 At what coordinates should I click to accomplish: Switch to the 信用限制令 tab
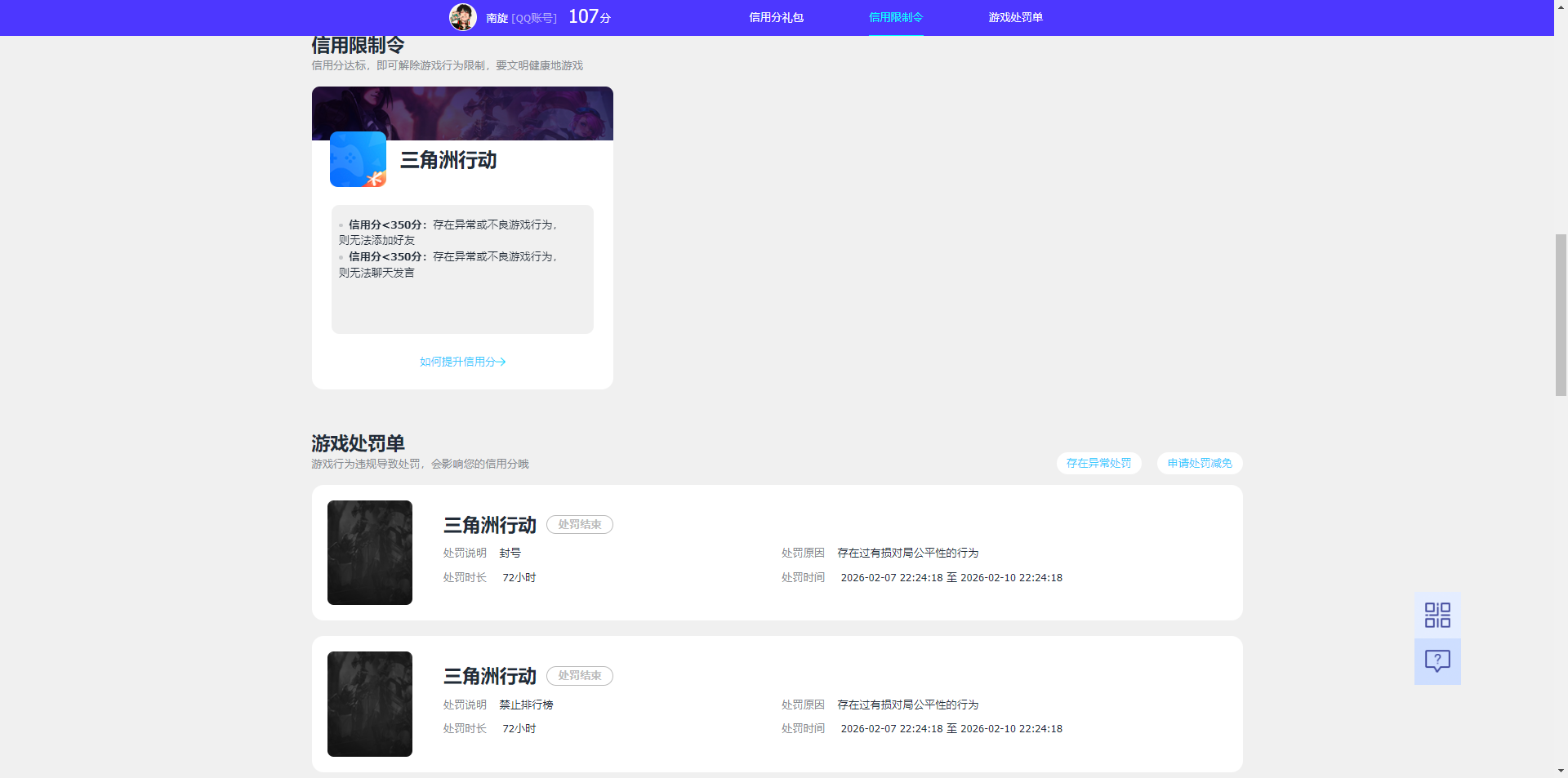[896, 17]
